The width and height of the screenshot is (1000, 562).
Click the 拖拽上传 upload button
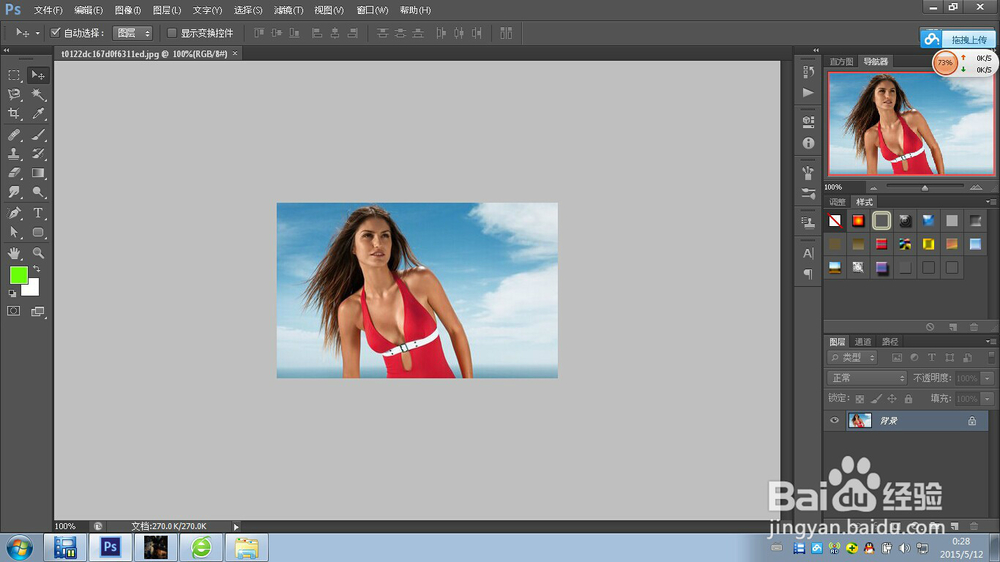(958, 39)
